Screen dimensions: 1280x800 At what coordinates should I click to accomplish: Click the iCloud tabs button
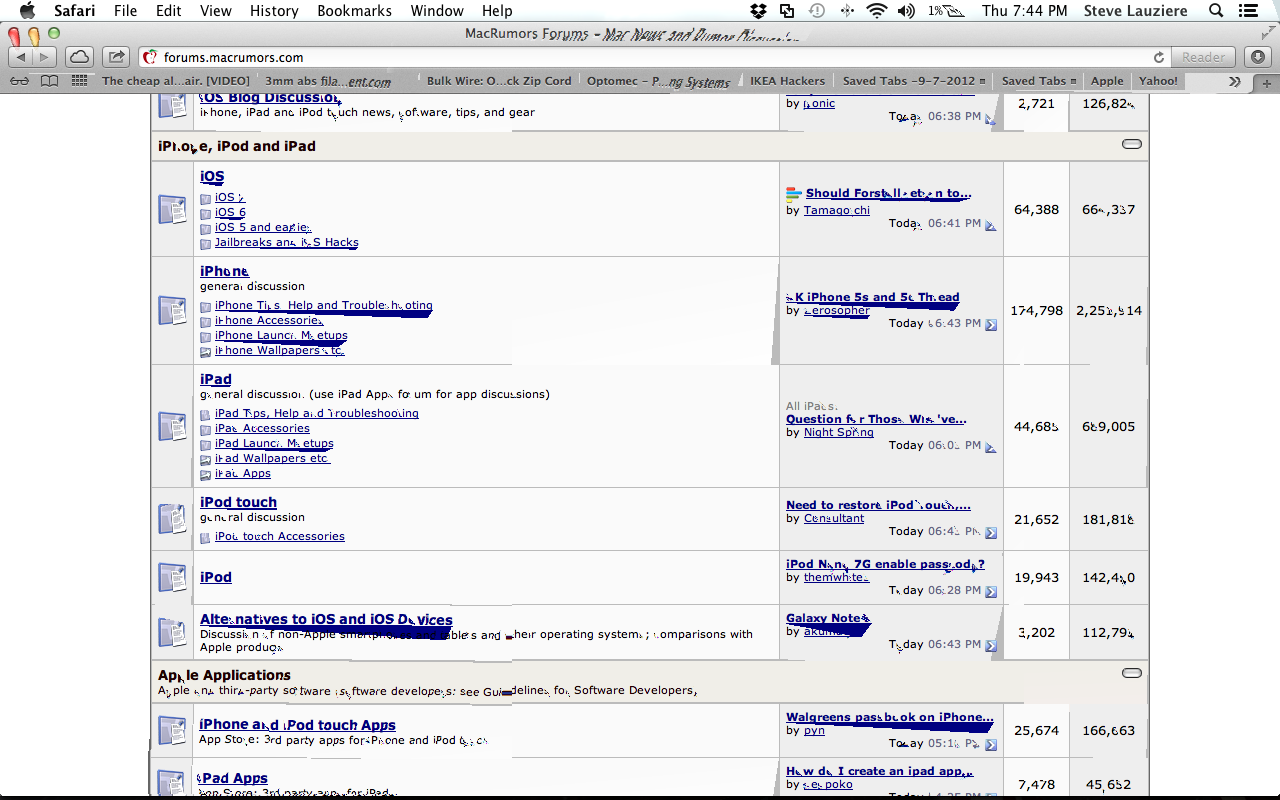point(79,57)
